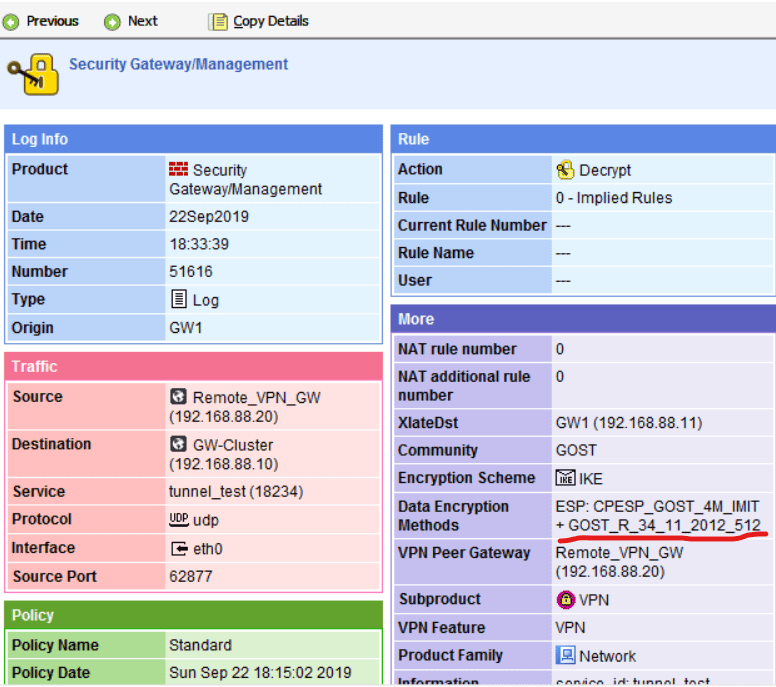Image resolution: width=776 pixels, height=687 pixels.
Task: Click the Rule section header
Action: tap(583, 139)
